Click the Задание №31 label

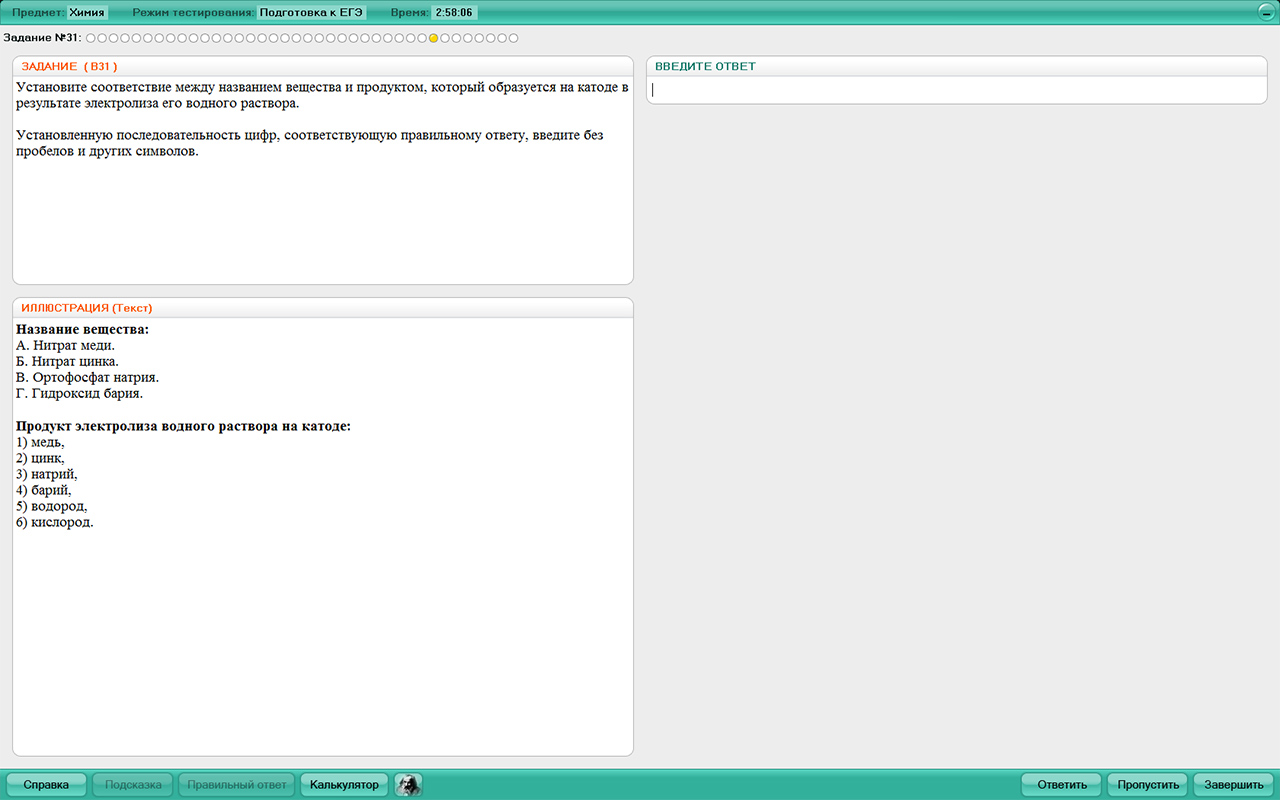coord(43,38)
